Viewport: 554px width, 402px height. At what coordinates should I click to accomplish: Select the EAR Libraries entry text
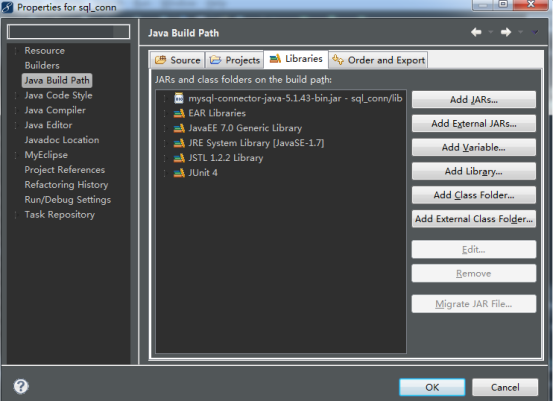point(217,113)
